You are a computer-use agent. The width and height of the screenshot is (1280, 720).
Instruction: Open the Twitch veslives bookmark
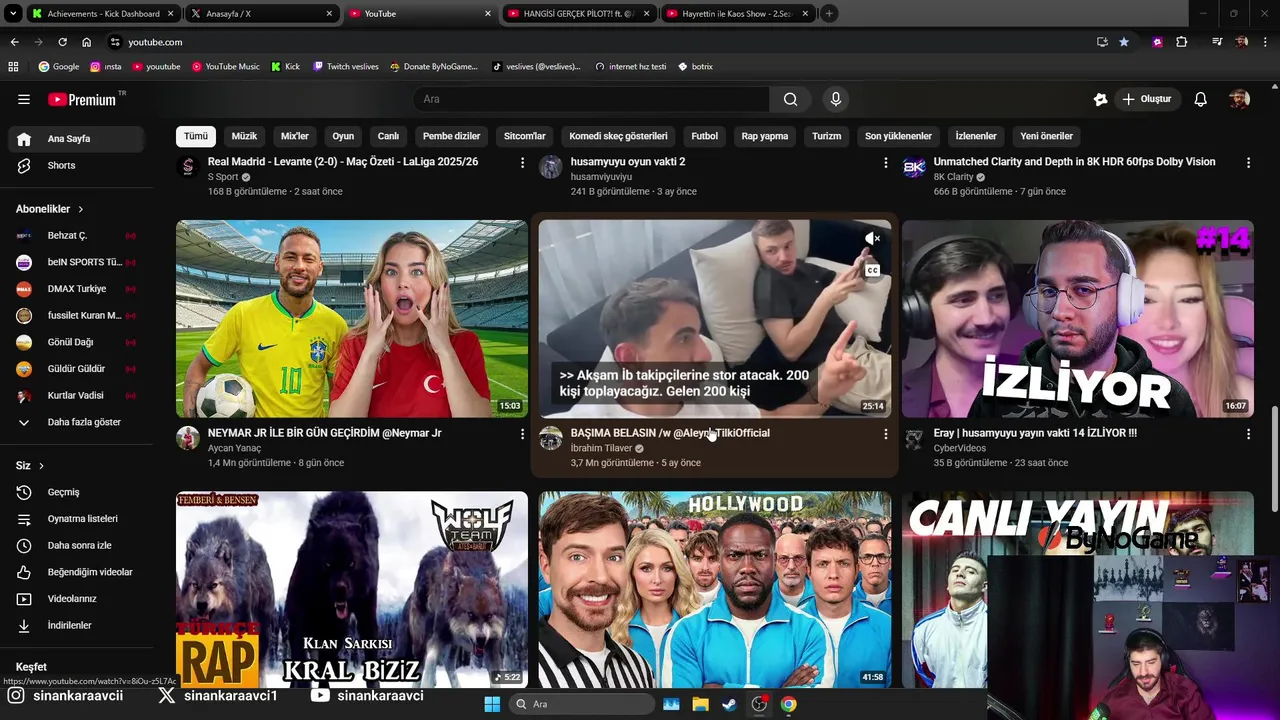(346, 67)
